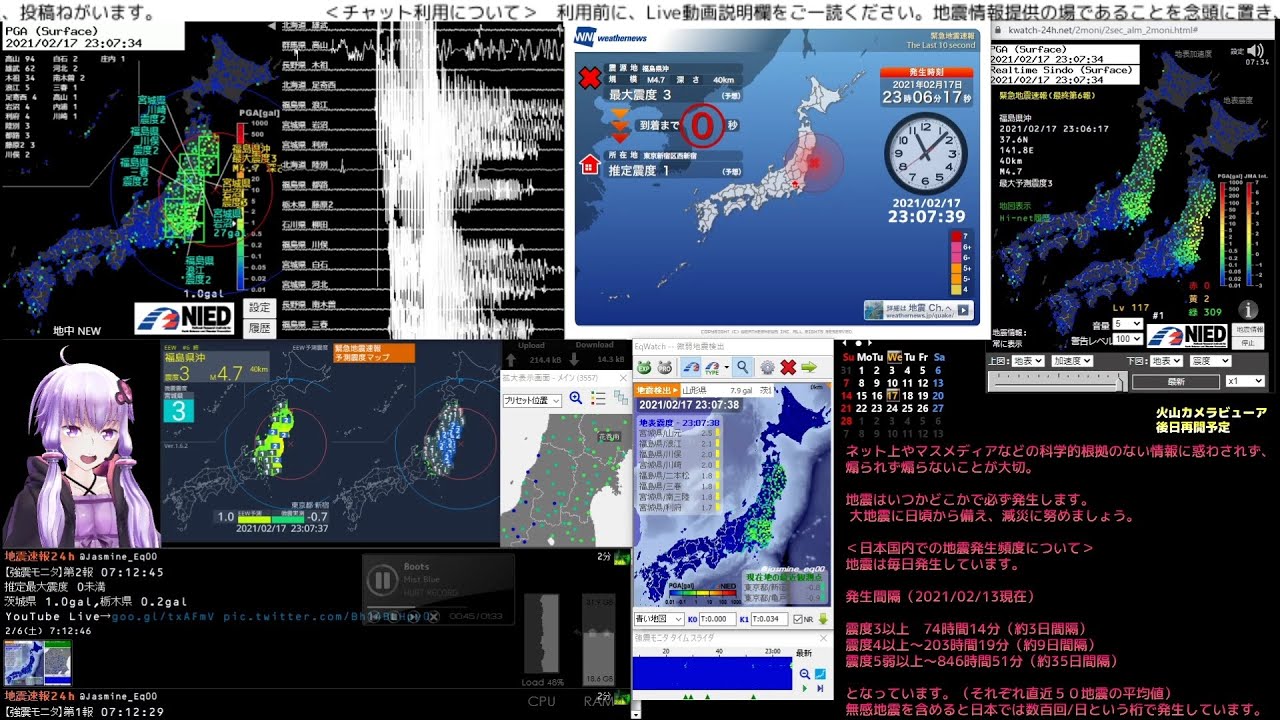This screenshot has width=1280, height=720.
Task: Open EqWatch settings gear icon
Action: point(767,367)
